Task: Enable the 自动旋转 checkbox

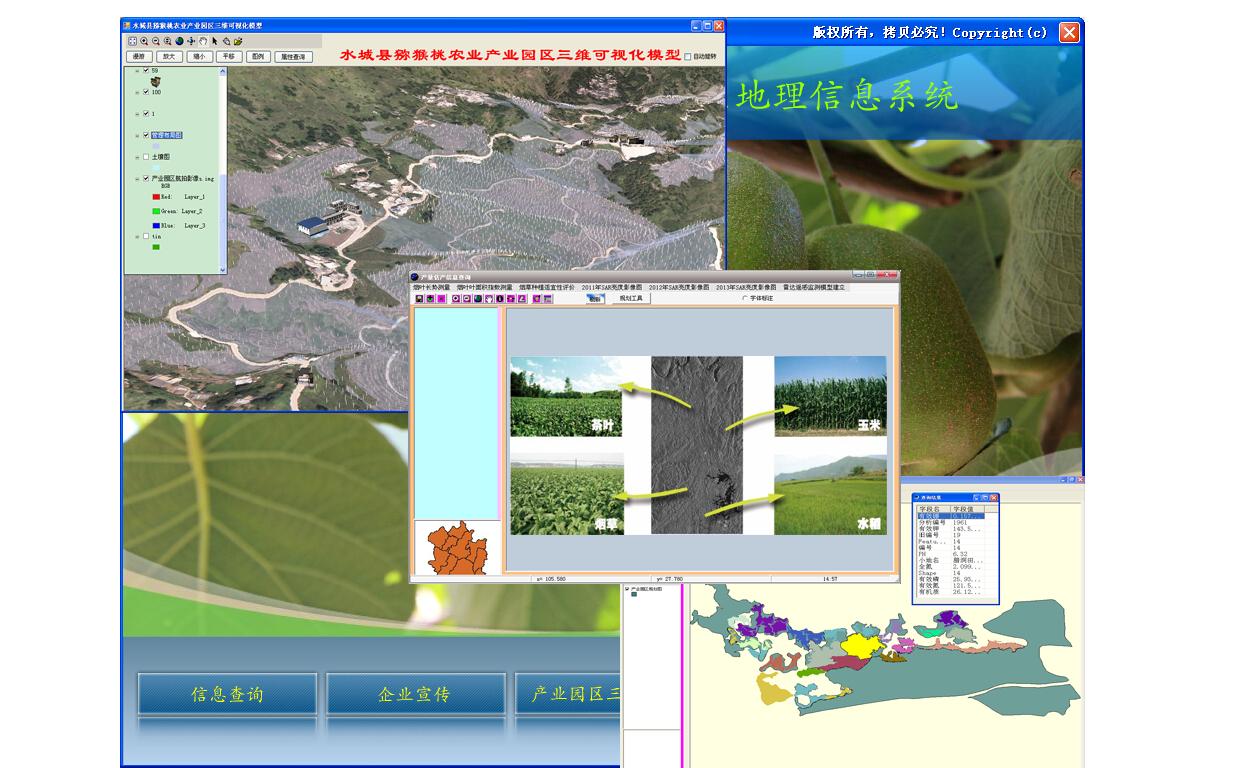Action: click(x=686, y=57)
